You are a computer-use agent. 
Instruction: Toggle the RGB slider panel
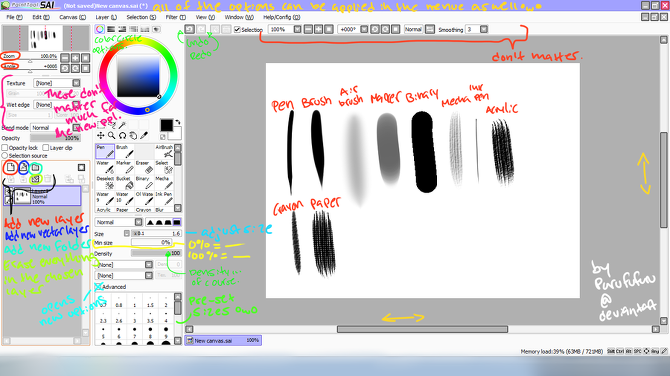[x=111, y=29]
